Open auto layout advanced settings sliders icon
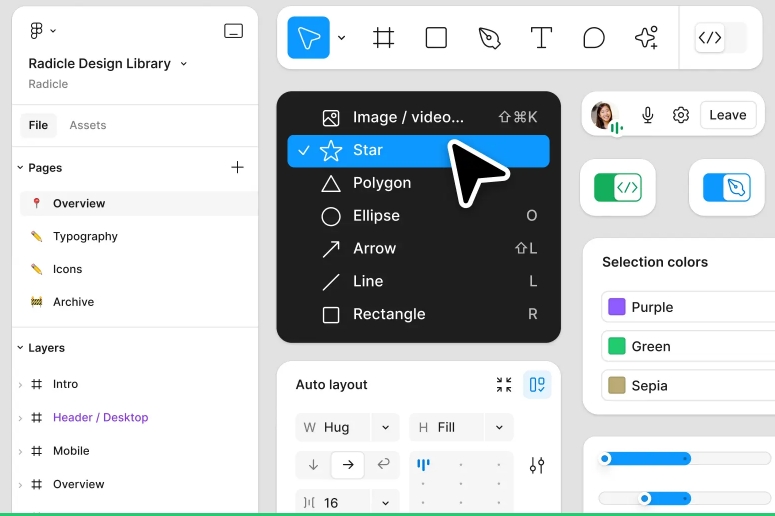The width and height of the screenshot is (775, 516). click(x=537, y=465)
